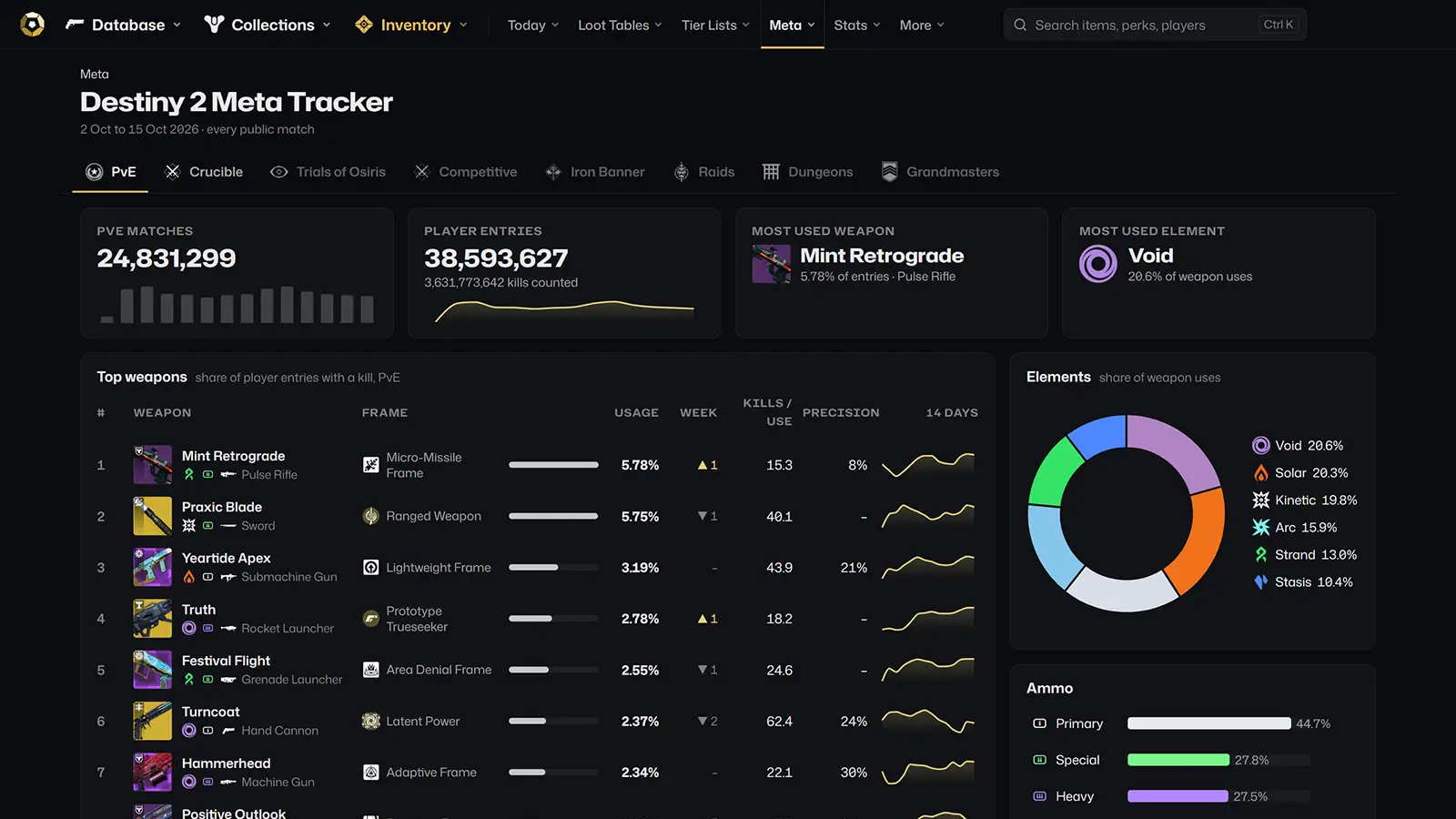
Task: Open the Collections dropdown menu
Action: (268, 25)
